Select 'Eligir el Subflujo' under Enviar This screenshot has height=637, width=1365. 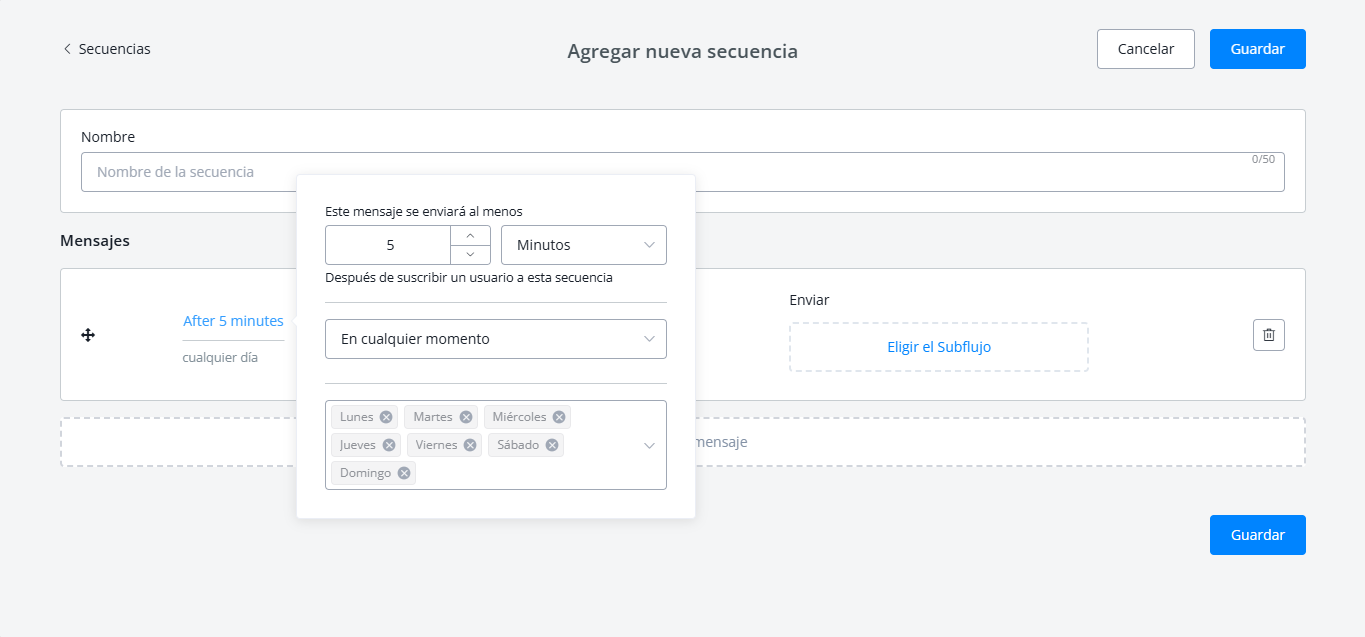pos(938,346)
